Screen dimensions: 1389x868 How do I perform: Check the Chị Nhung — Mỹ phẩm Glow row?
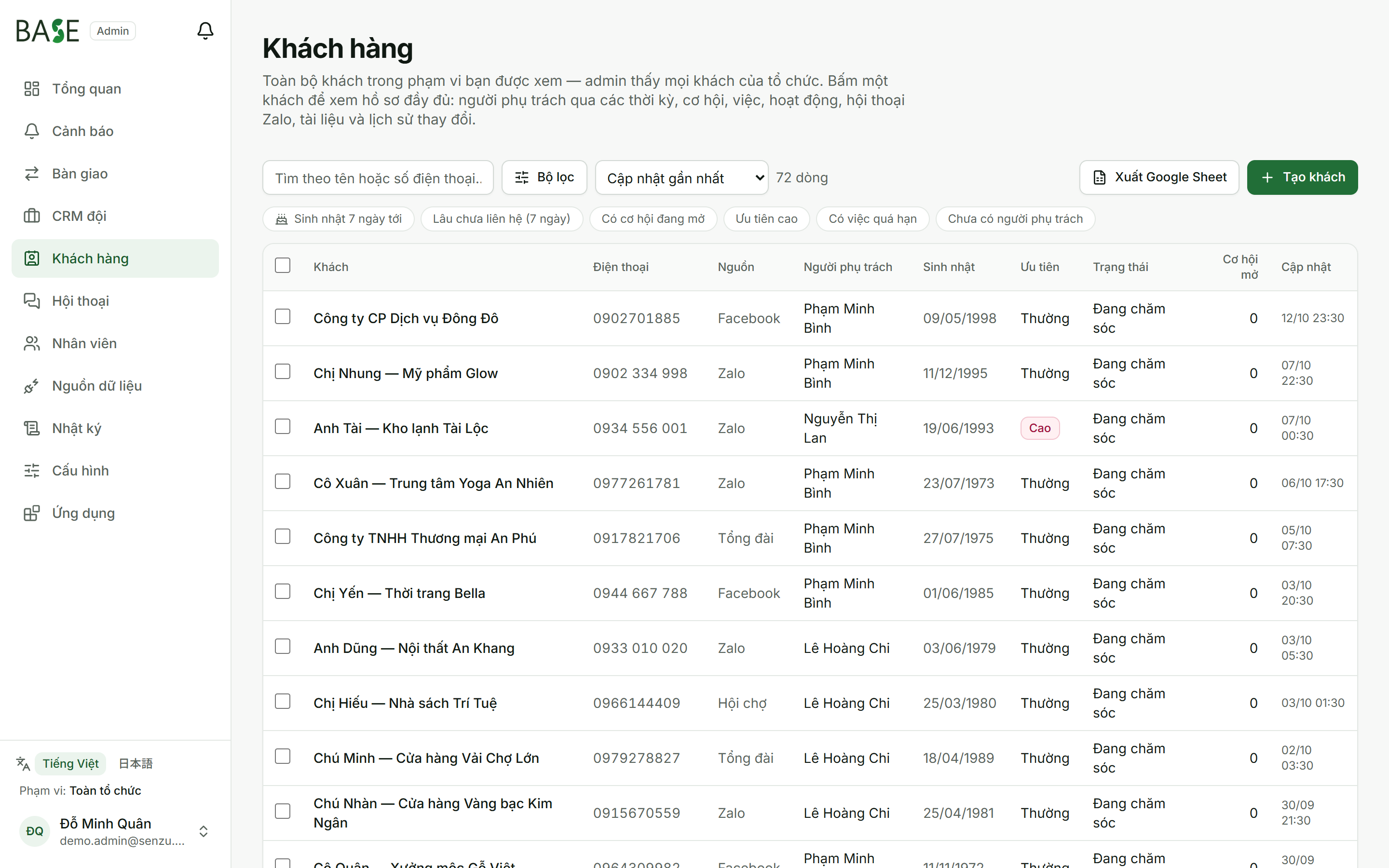pos(283,372)
